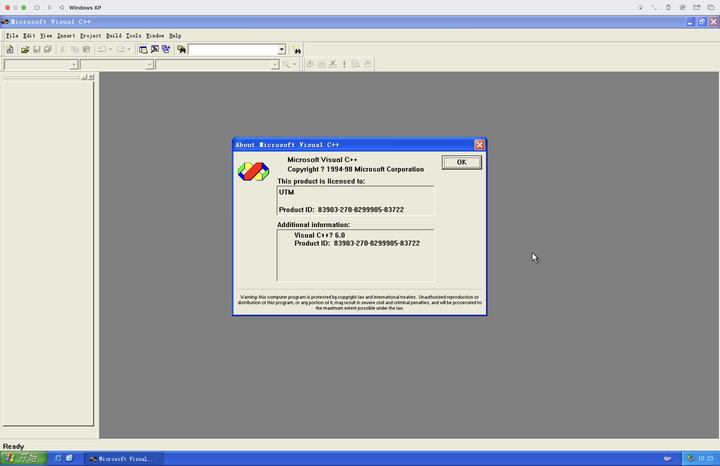Click the Find in Files binoculars icon
The width and height of the screenshot is (720, 466).
181,50
